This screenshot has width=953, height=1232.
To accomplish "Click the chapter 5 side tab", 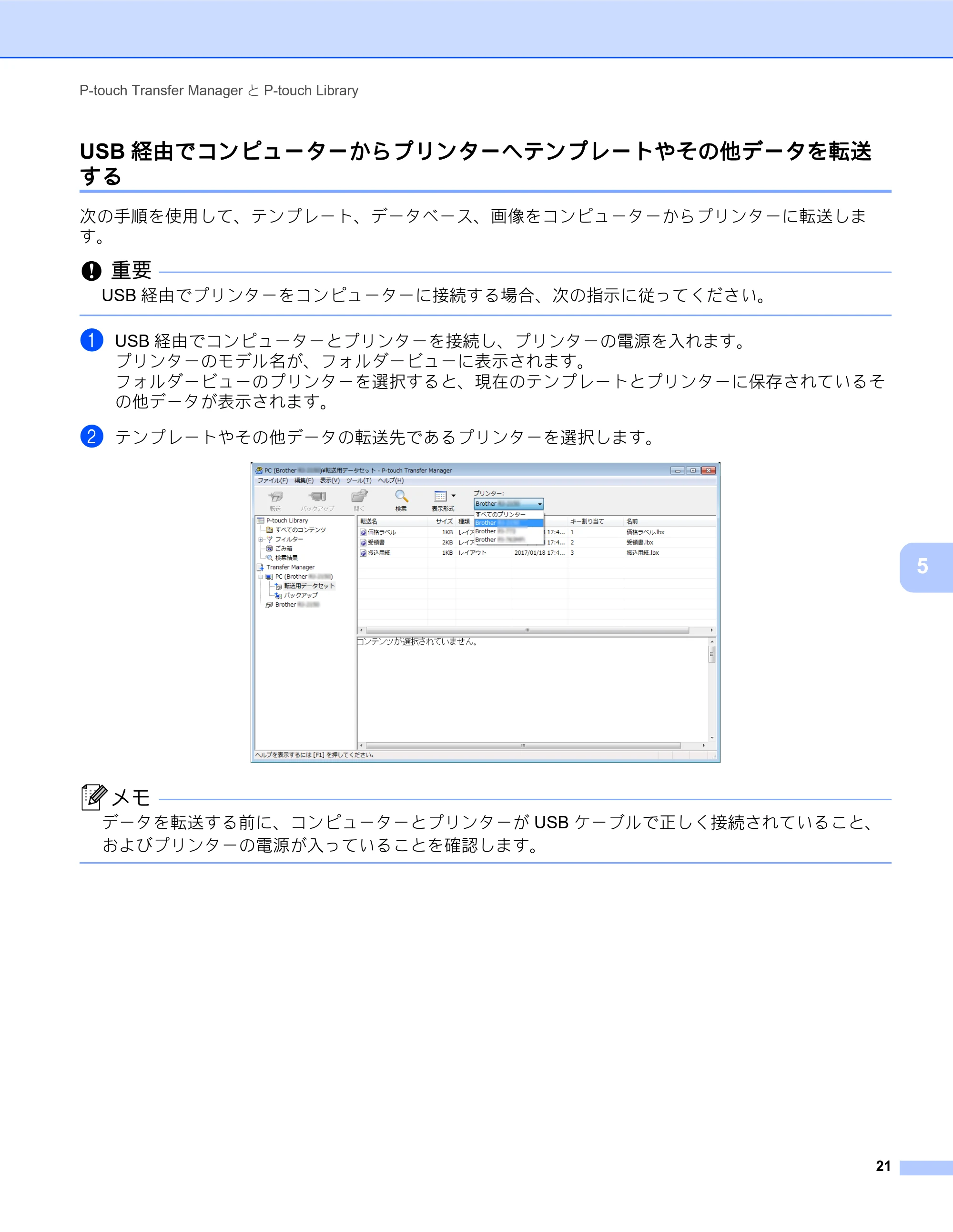I will pos(926,567).
